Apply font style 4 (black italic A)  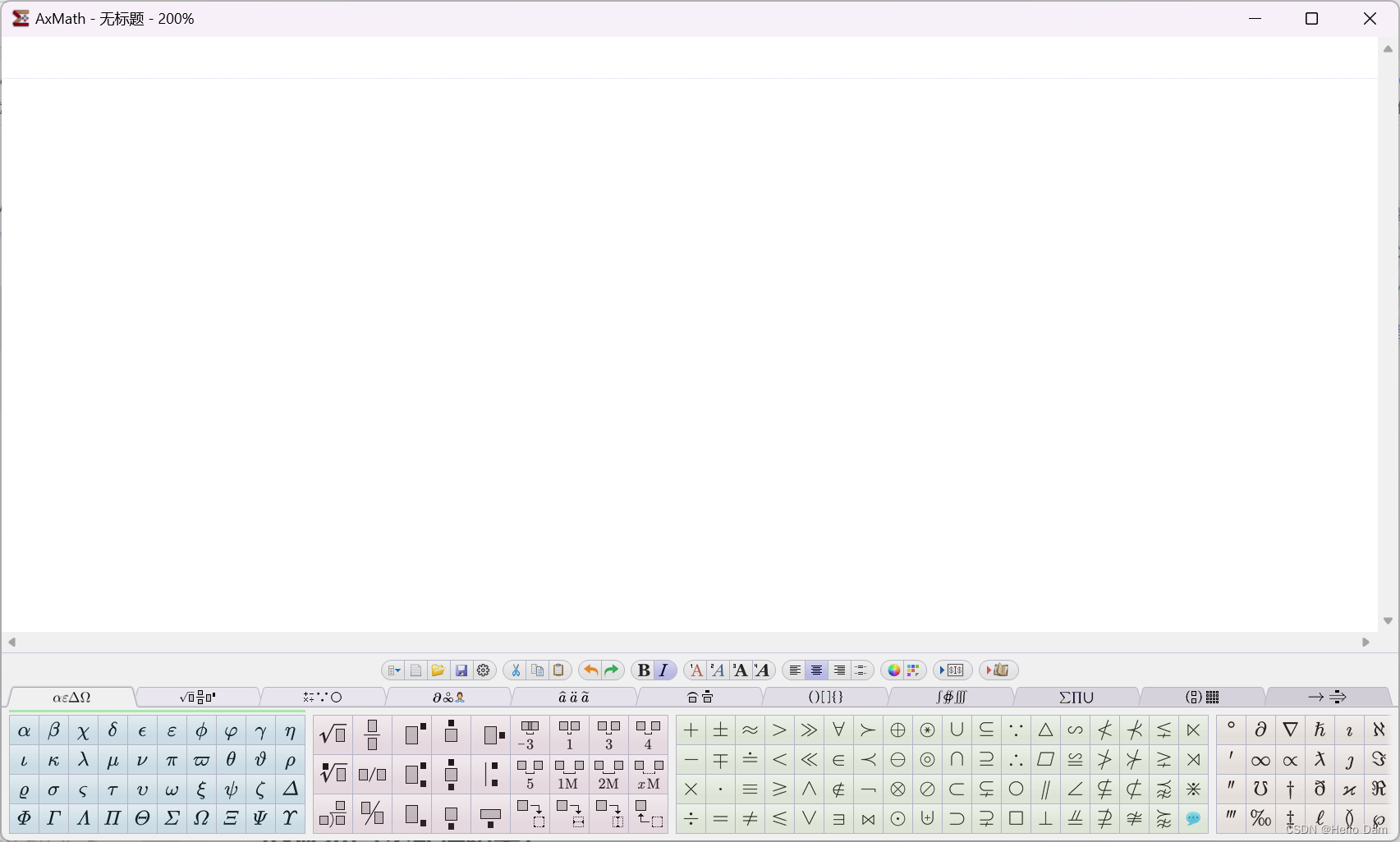point(762,670)
